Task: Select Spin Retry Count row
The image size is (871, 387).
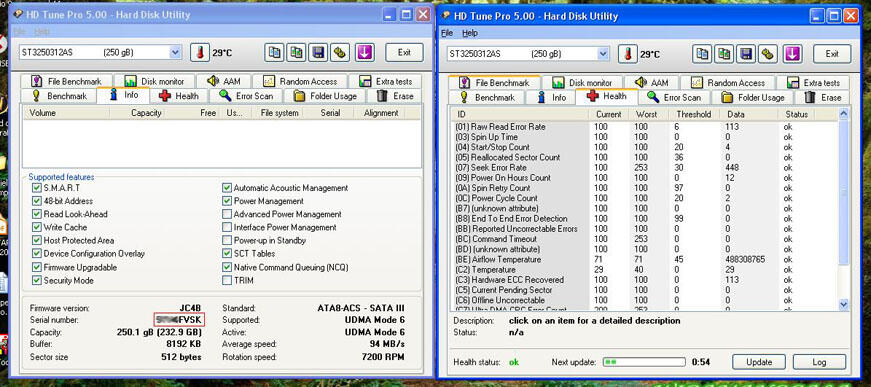Action: click(644, 188)
